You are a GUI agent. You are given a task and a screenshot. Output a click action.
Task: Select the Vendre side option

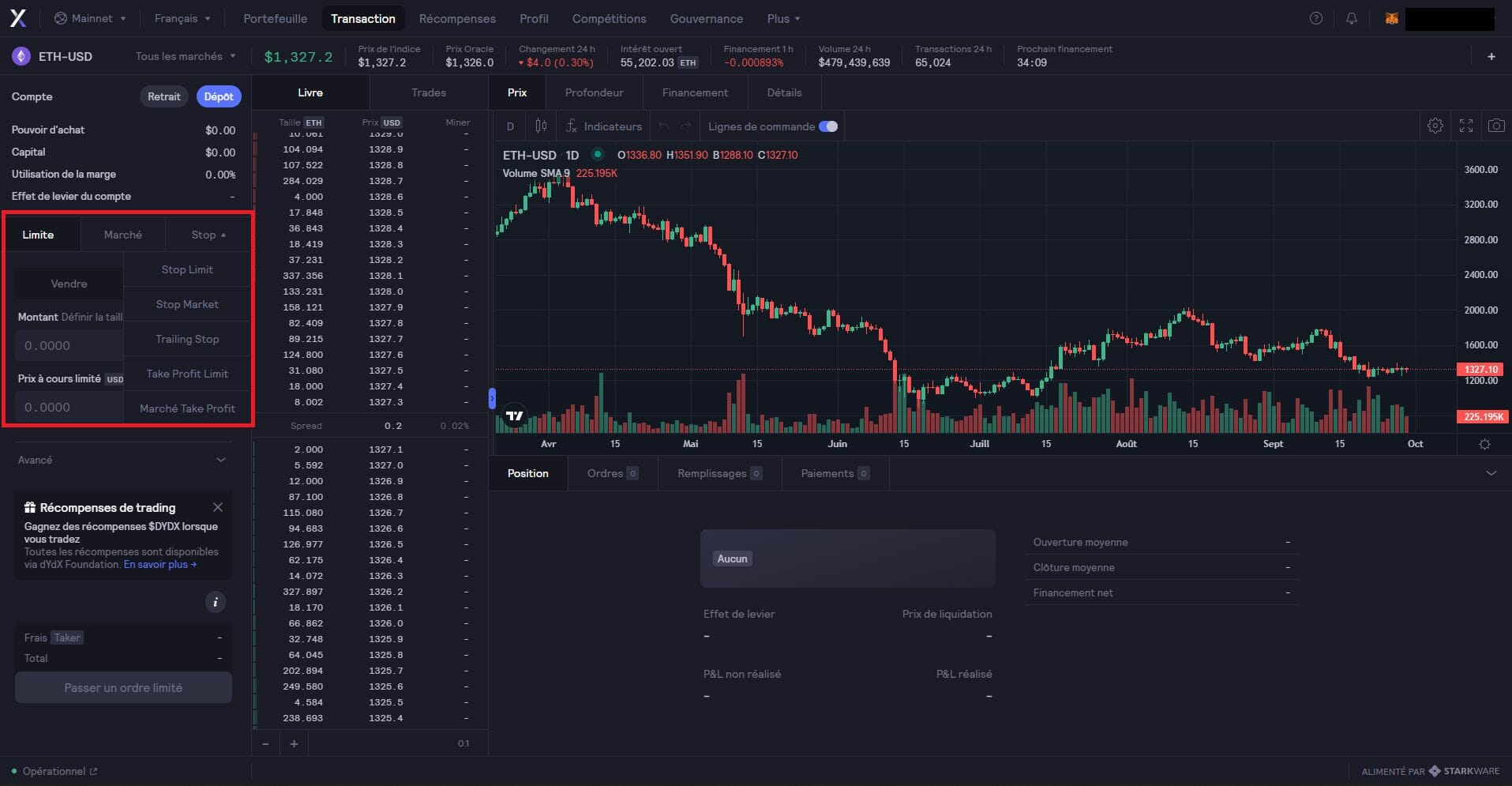pos(69,284)
